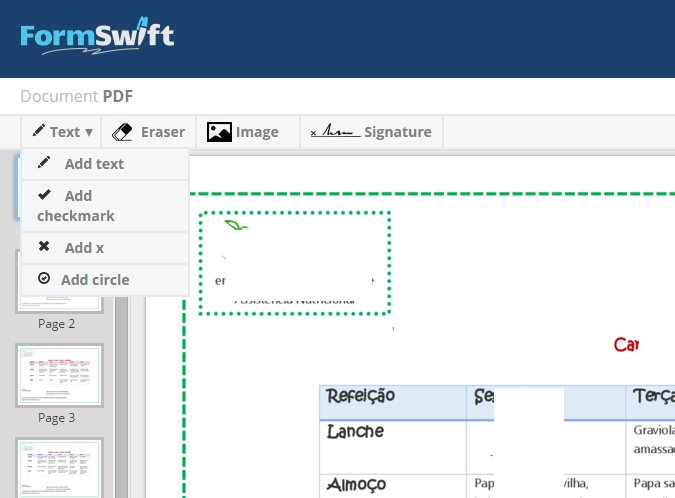This screenshot has width=675, height=498.
Task: Click the Image tool picture icon
Action: [219, 132]
